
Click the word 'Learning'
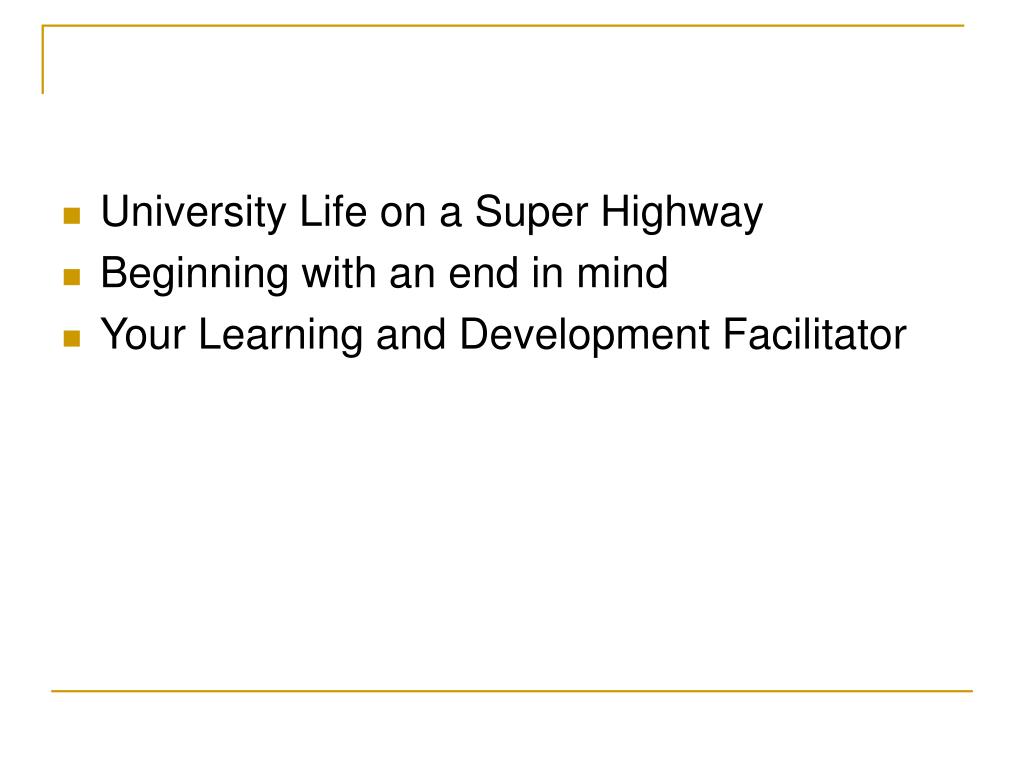280,336
